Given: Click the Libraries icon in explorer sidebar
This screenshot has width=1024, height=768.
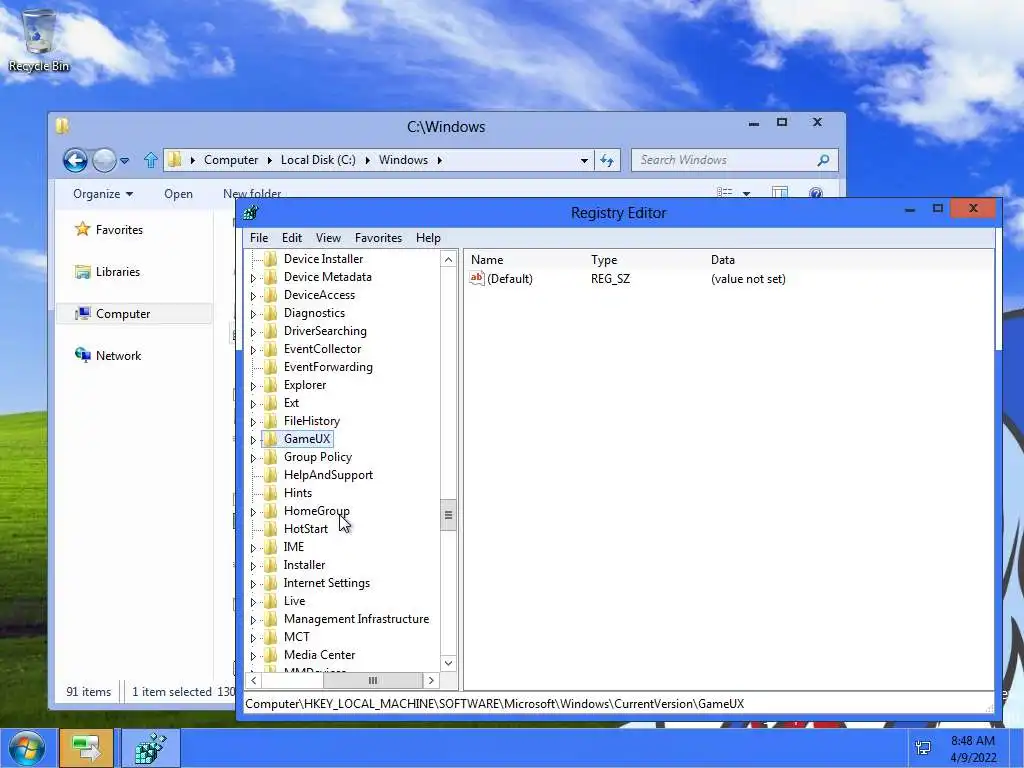Looking at the screenshot, I should 82,272.
